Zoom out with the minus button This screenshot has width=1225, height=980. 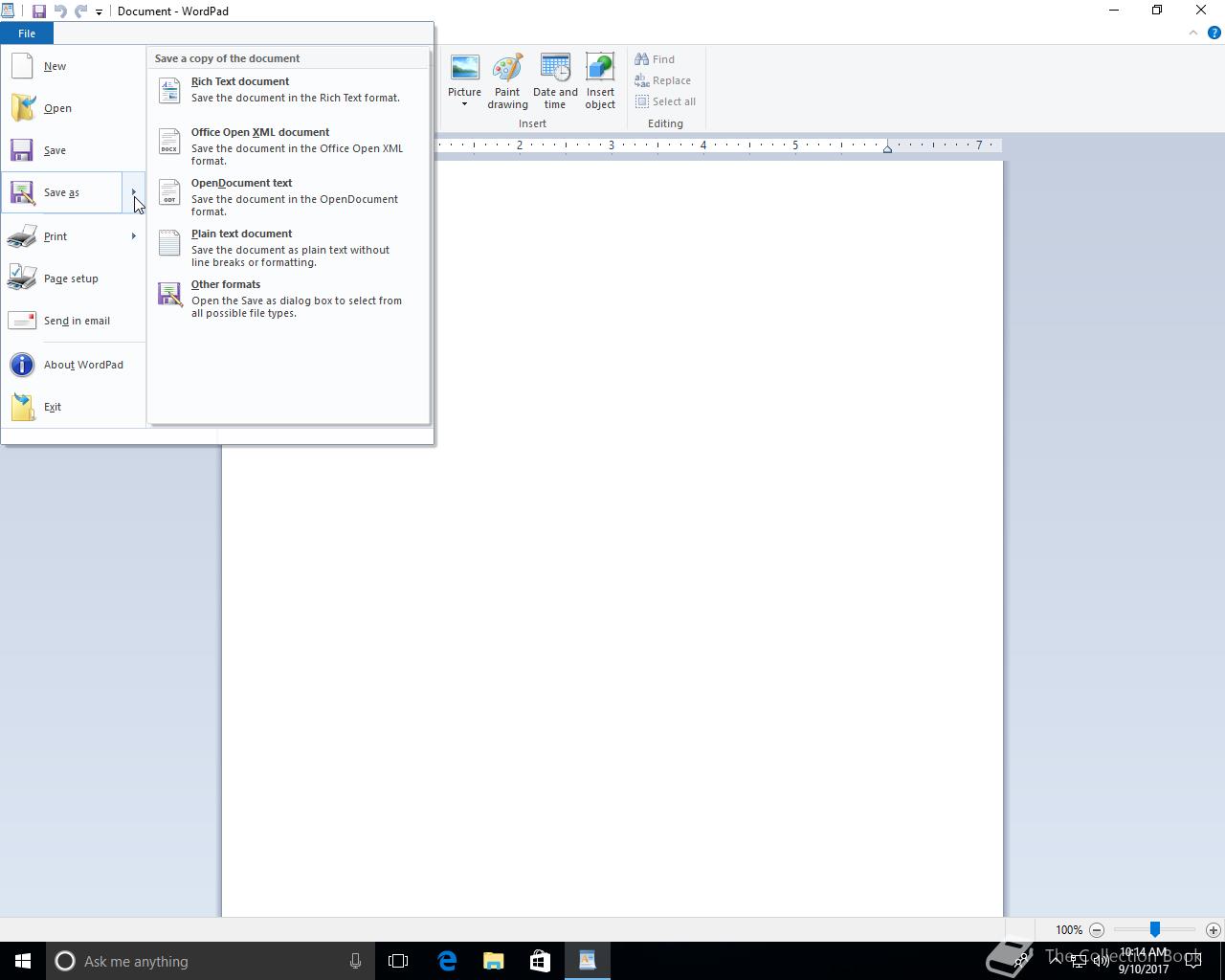coord(1097,929)
